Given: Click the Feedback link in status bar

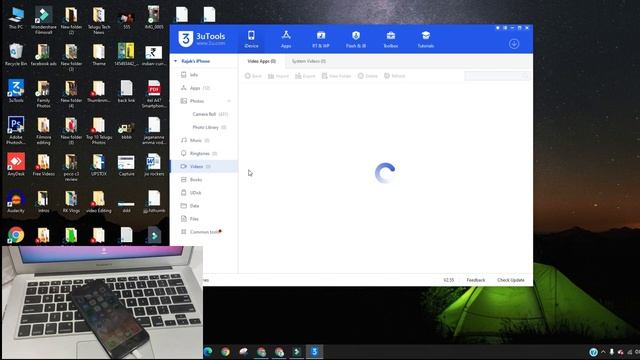Looking at the screenshot, I should point(476,280).
